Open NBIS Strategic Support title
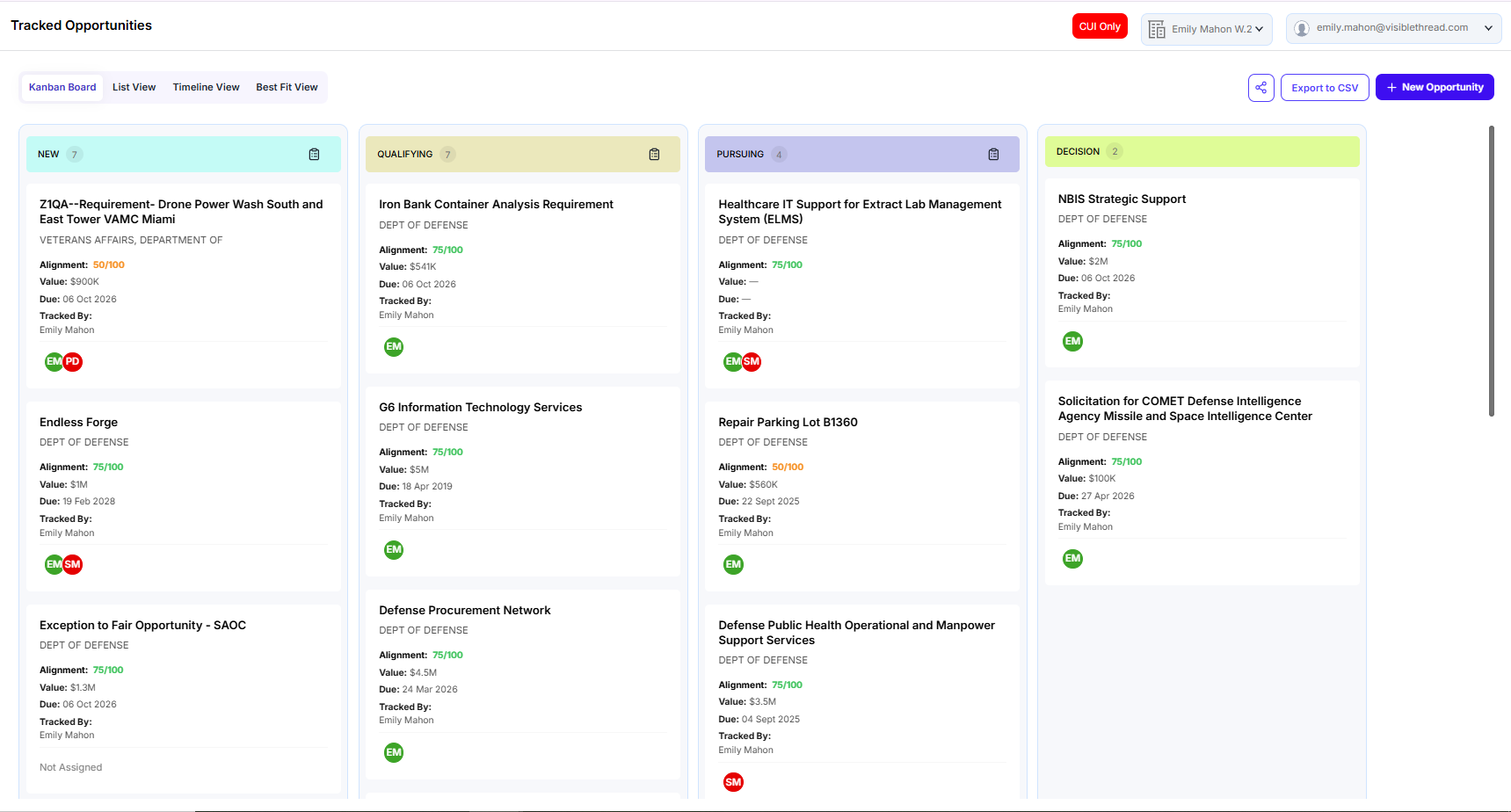This screenshot has width=1511, height=812. pyautogui.click(x=1122, y=199)
